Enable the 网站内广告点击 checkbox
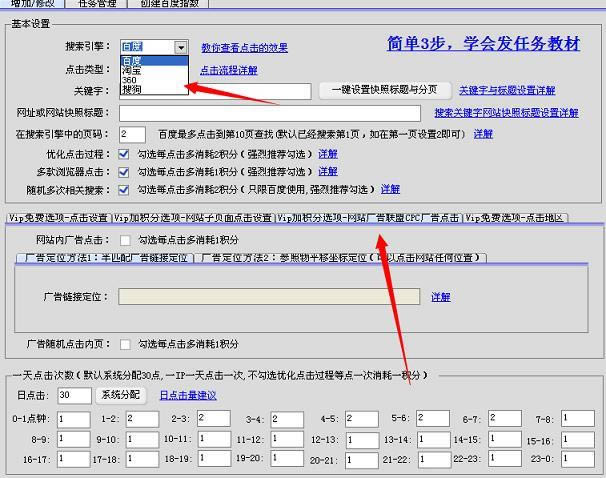The height and width of the screenshot is (478, 606). (x=125, y=240)
